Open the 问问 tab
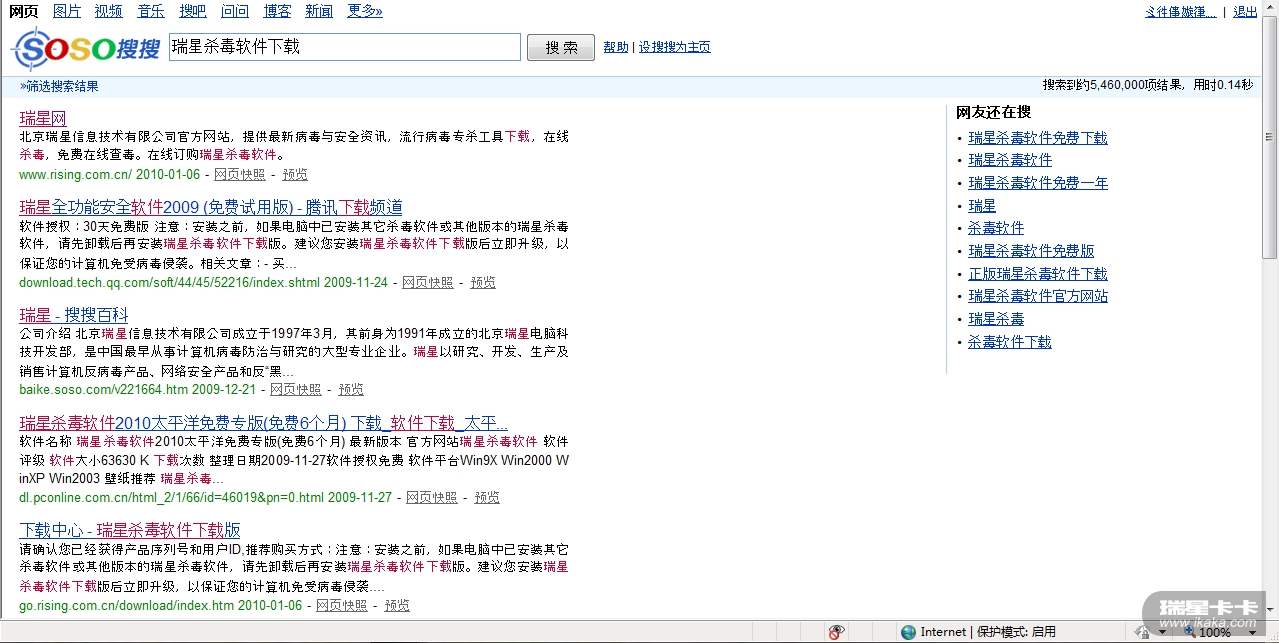This screenshot has width=1279, height=643. [x=235, y=11]
